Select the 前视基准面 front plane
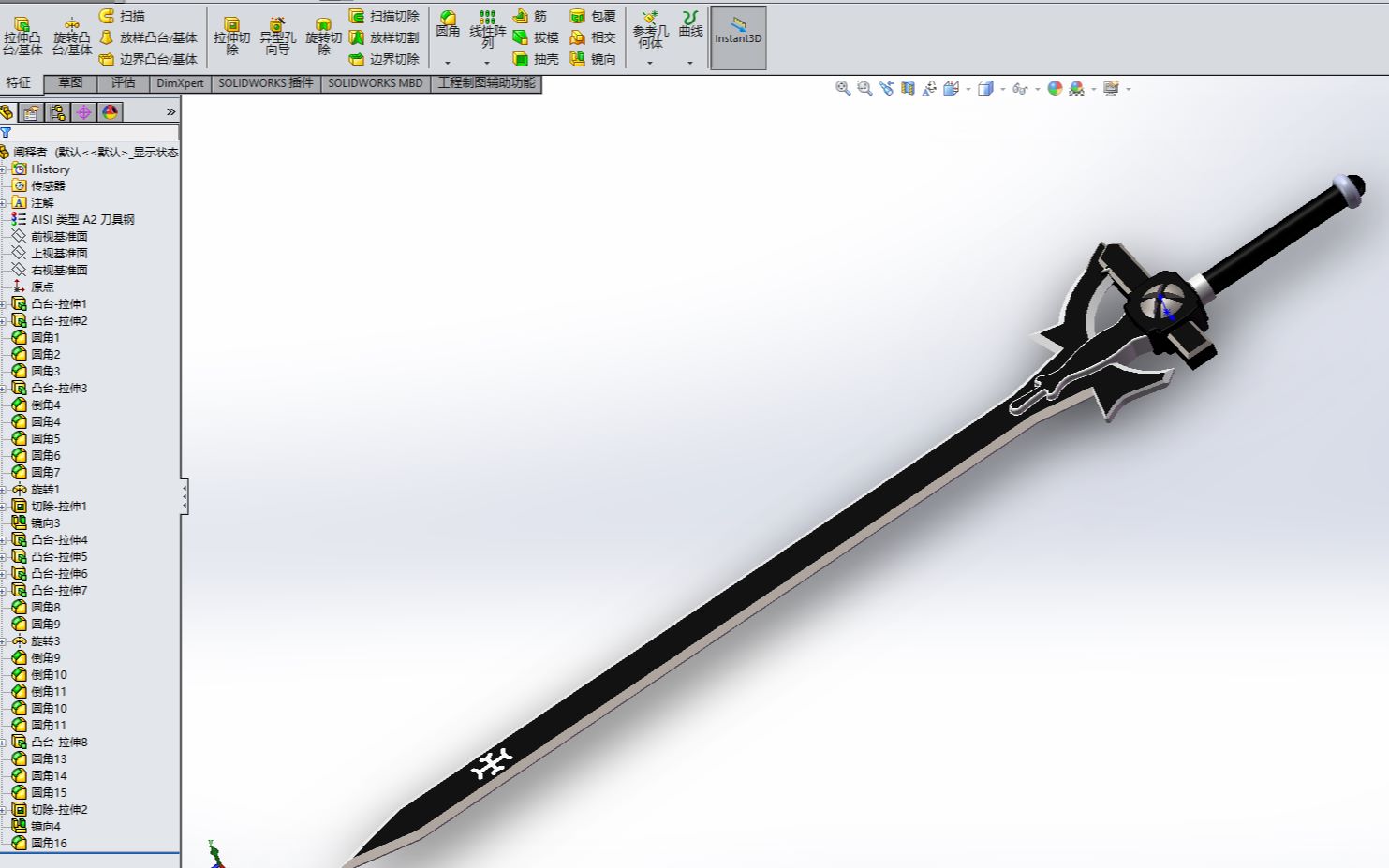Viewport: 1389px width, 868px height. tap(50, 237)
